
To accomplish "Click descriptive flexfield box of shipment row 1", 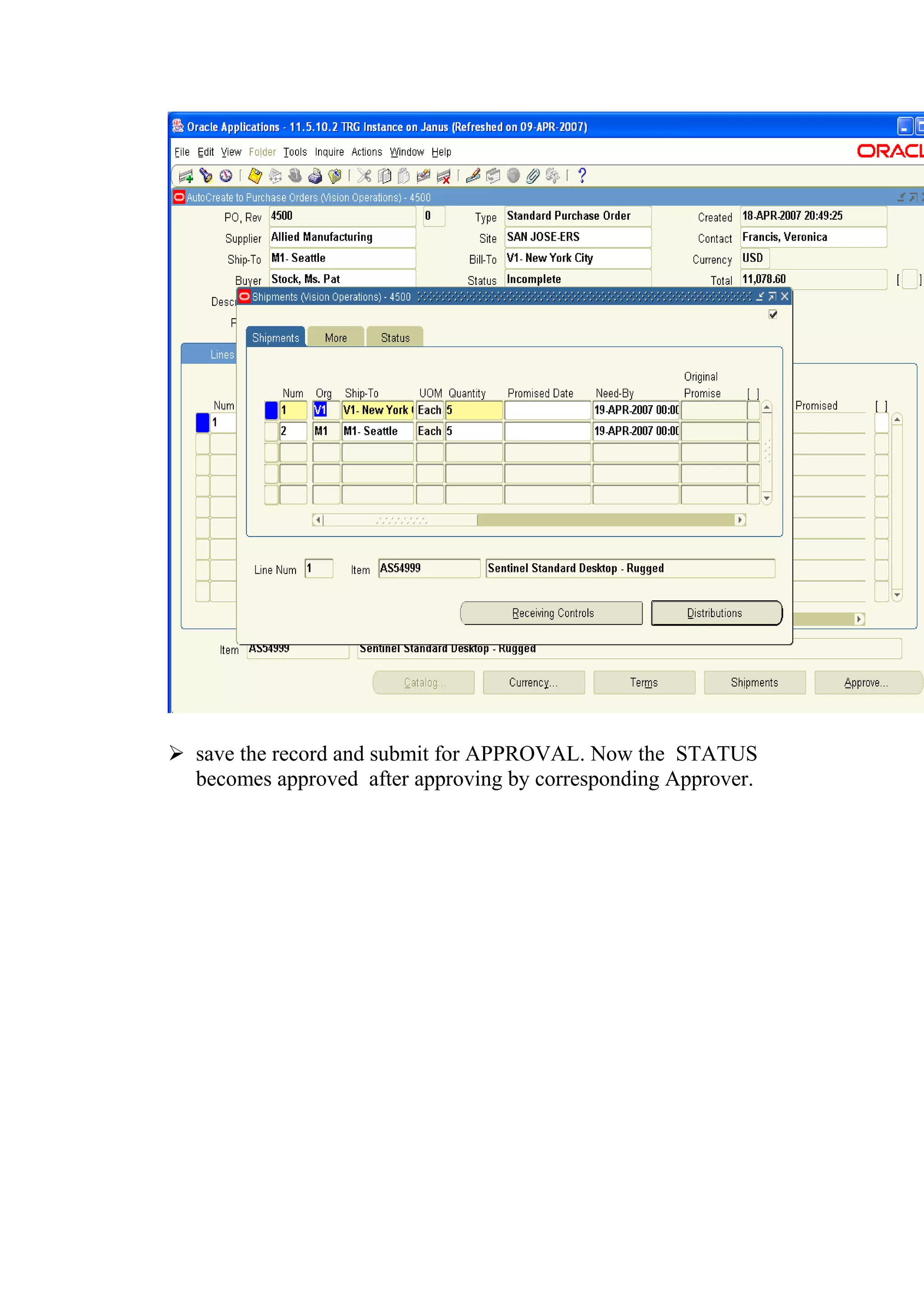I will (x=753, y=410).
